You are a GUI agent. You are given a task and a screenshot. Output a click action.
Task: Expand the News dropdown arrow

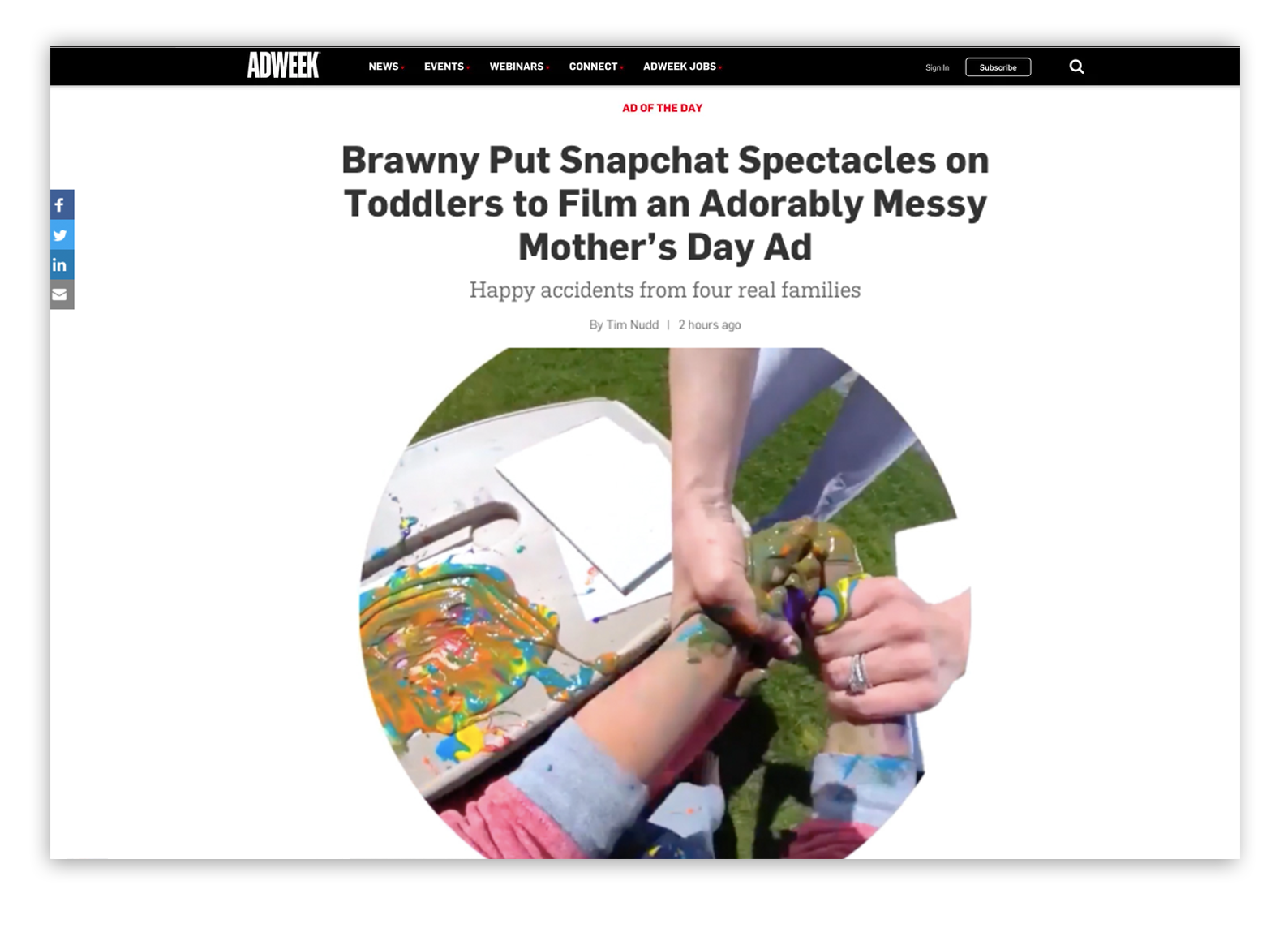pos(403,68)
